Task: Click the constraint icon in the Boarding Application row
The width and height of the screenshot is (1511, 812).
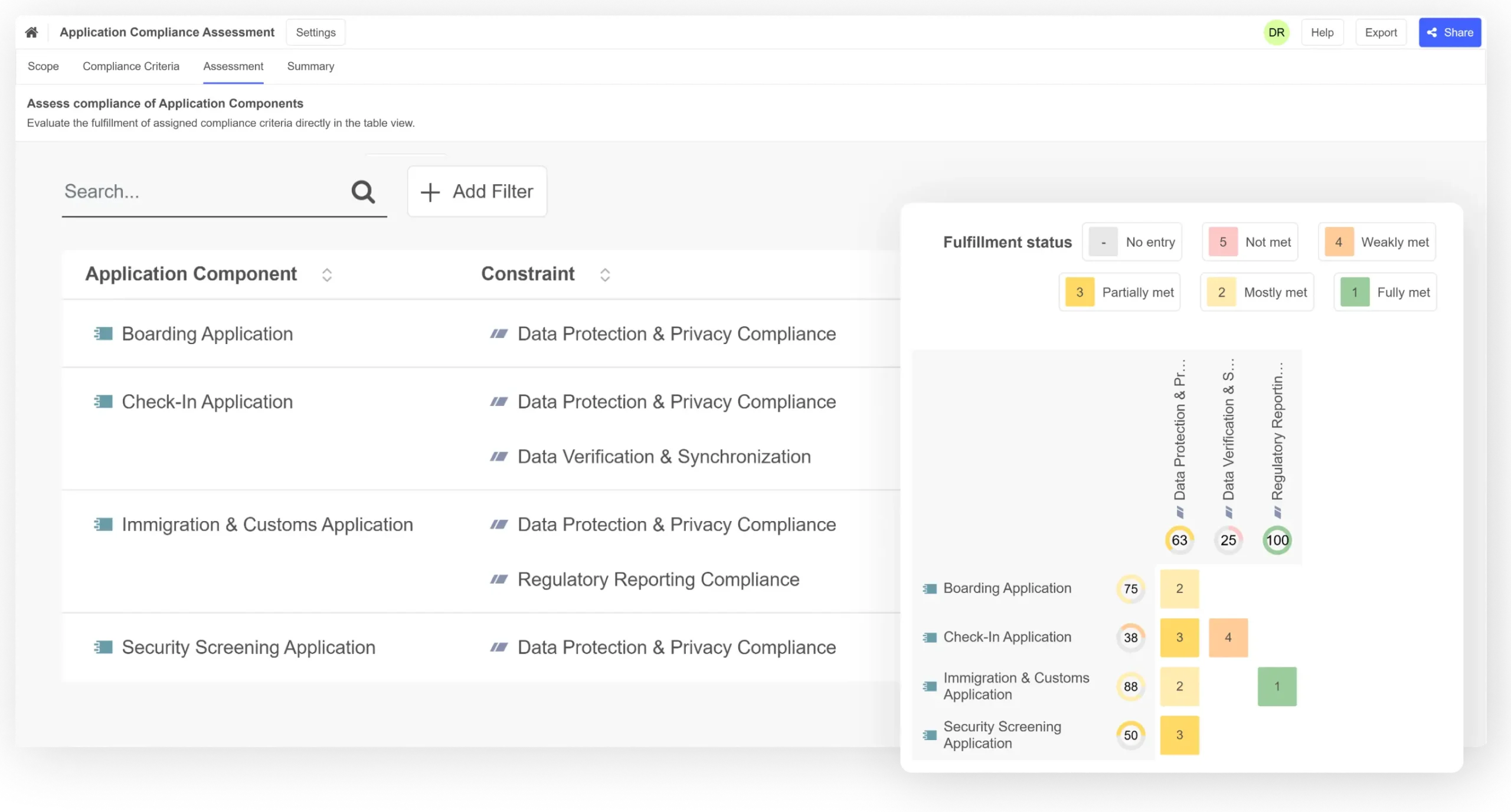Action: 499,334
